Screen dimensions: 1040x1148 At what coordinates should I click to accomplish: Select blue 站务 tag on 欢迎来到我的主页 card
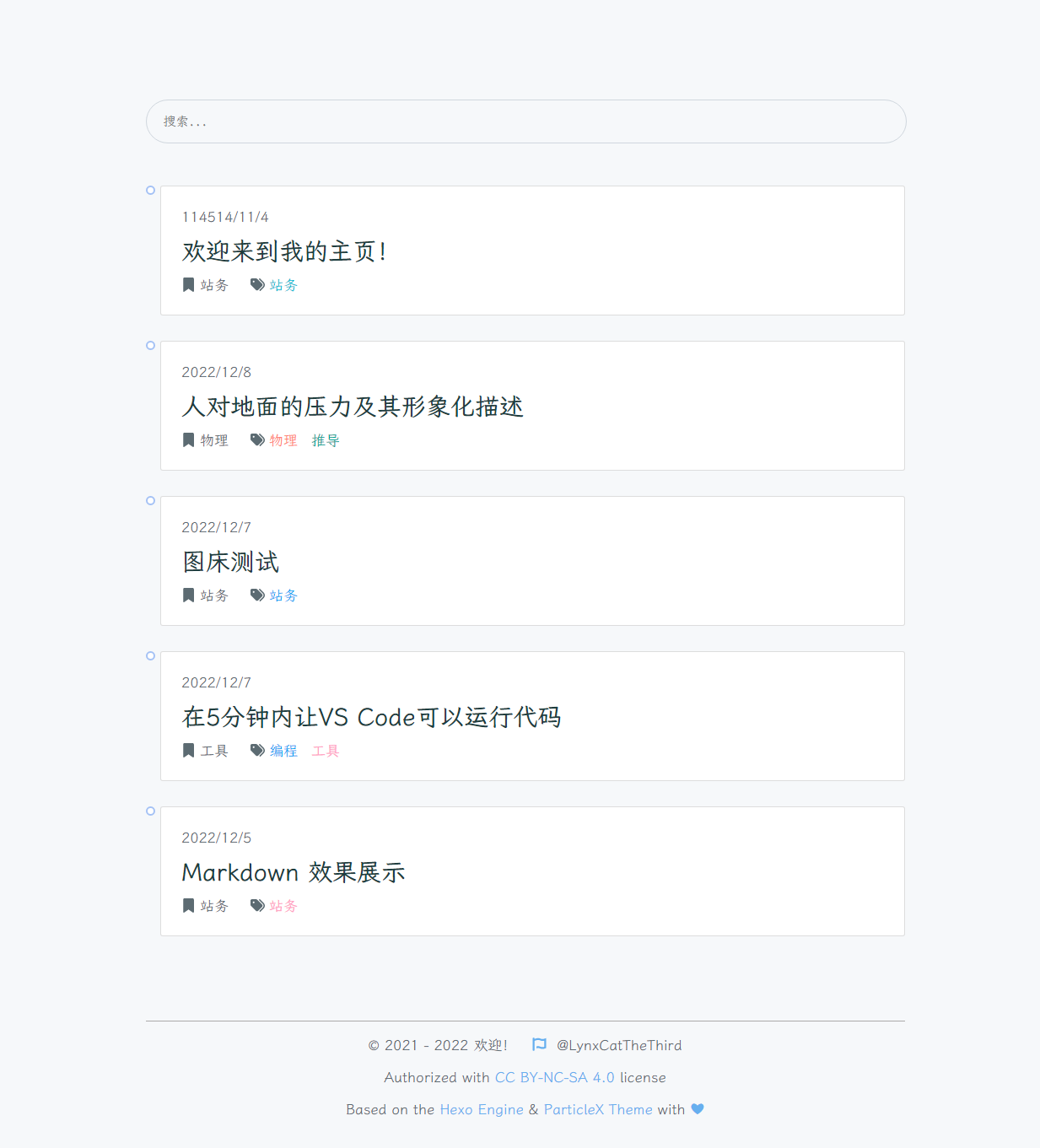283,285
